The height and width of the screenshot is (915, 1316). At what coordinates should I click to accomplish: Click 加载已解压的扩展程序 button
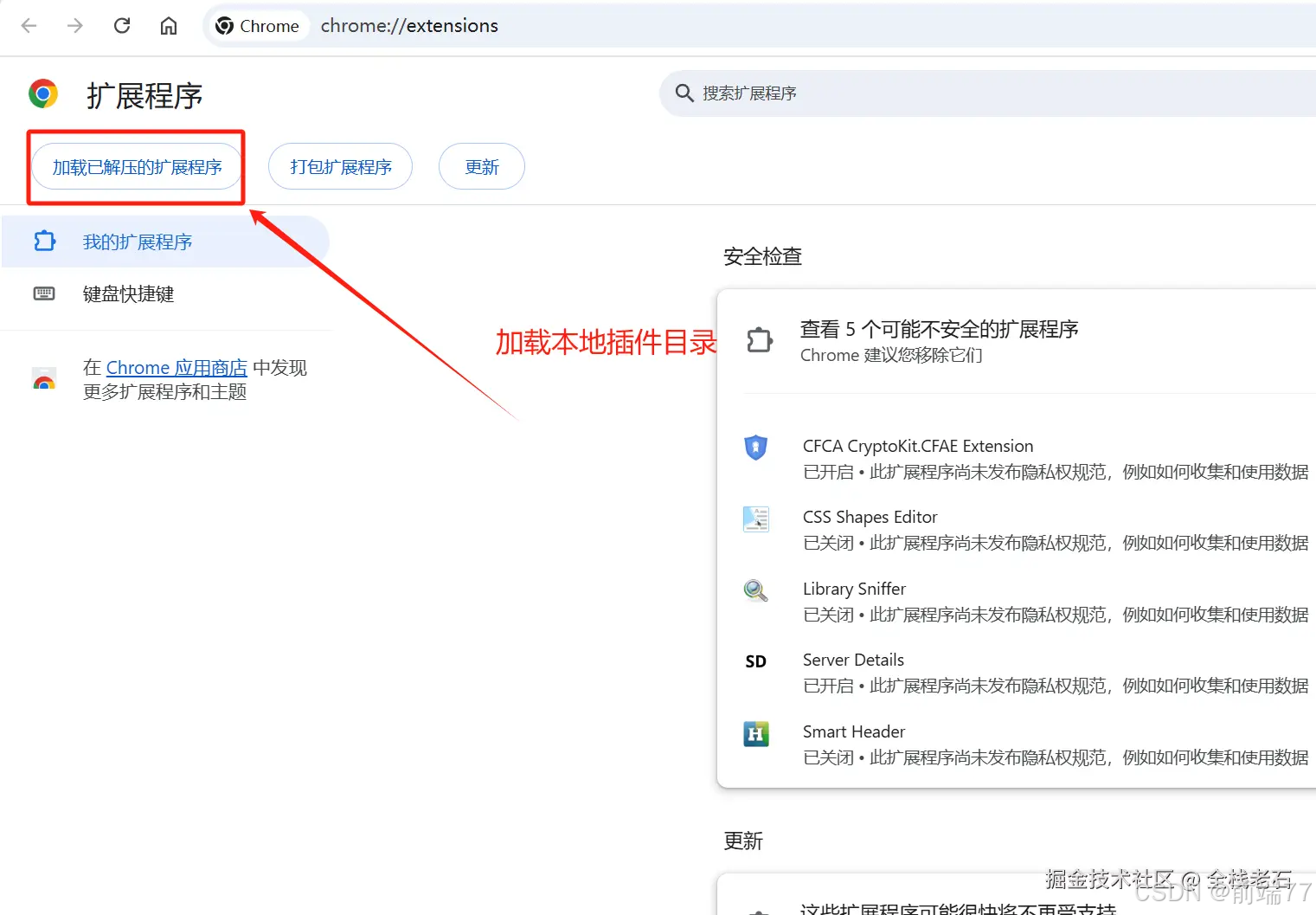tap(137, 167)
